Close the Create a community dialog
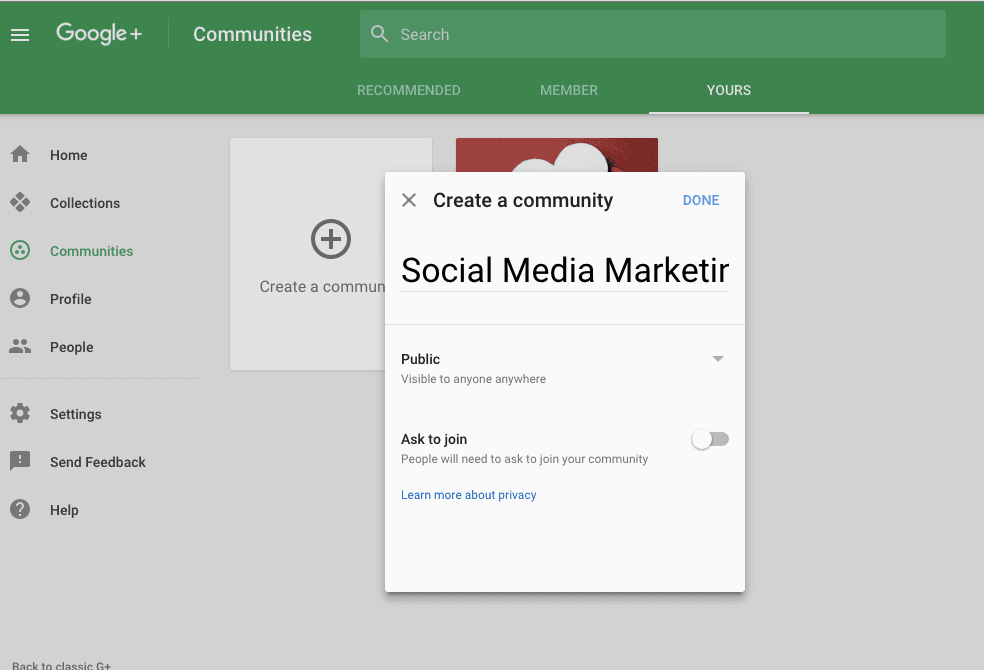The image size is (984, 670). (409, 200)
